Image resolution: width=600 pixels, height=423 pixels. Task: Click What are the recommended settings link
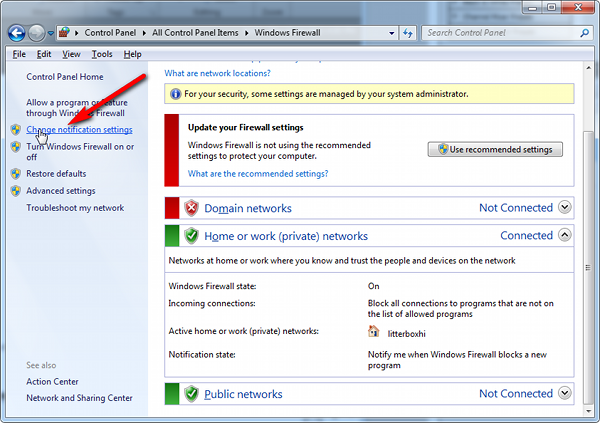[x=258, y=173]
